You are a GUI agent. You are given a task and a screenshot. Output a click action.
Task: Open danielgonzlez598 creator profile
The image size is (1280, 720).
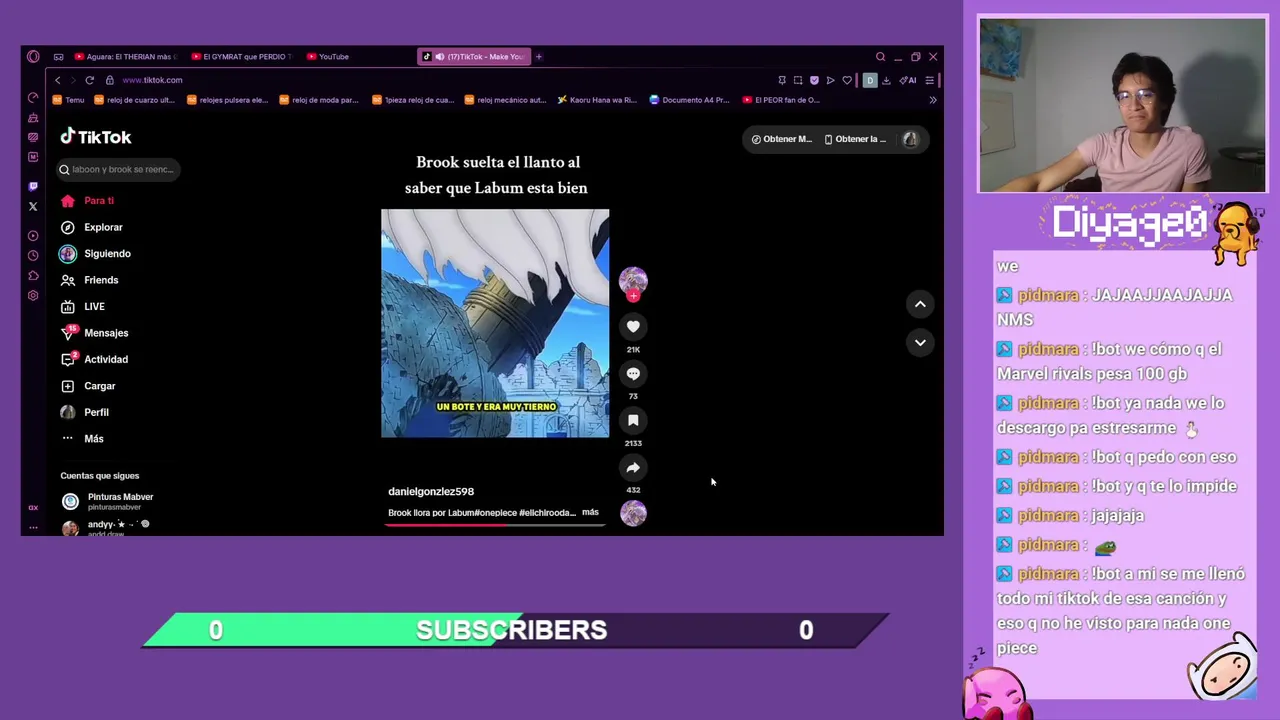(431, 491)
